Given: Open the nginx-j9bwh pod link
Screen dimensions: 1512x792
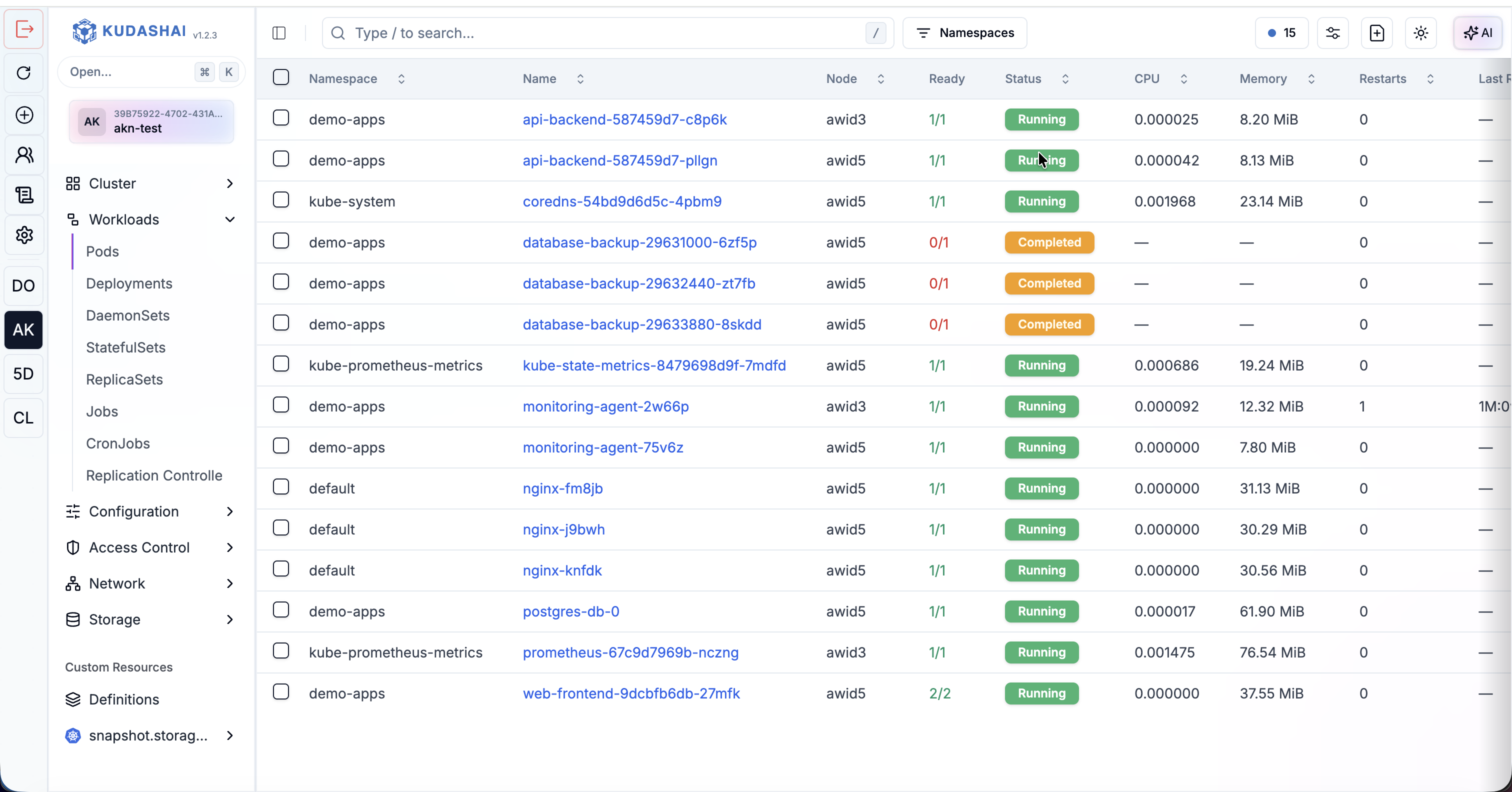Looking at the screenshot, I should coord(563,529).
